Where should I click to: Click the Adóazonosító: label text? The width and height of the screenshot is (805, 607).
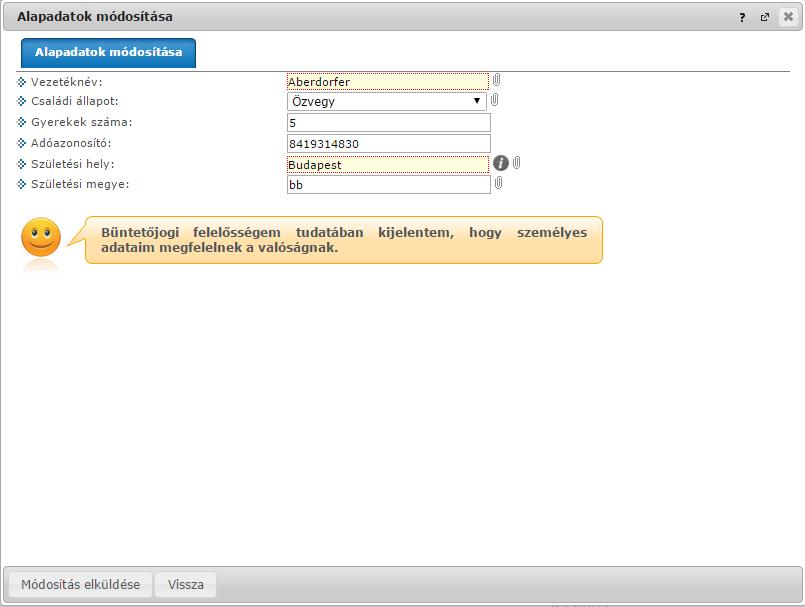(71, 143)
